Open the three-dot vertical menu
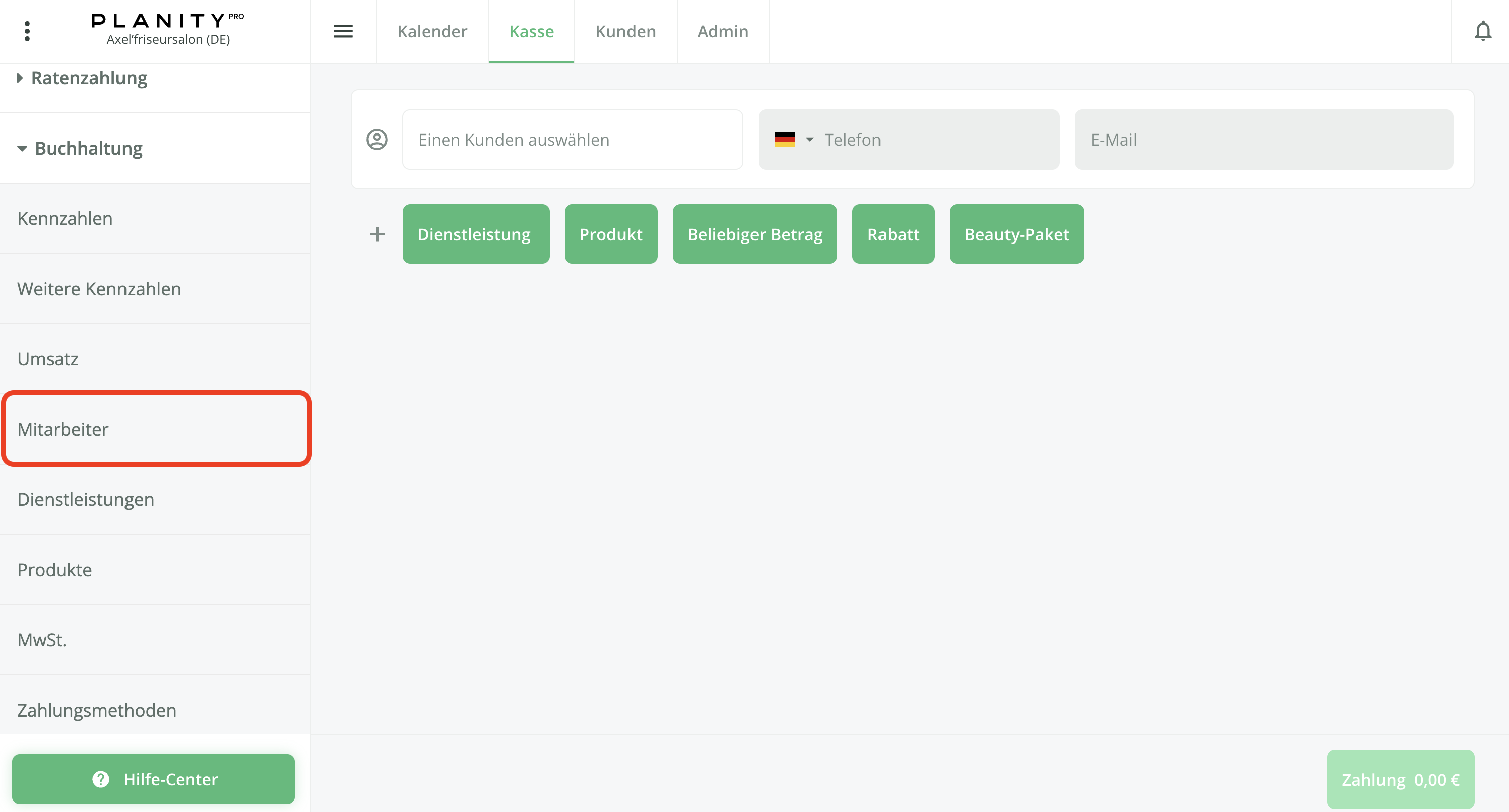Image resolution: width=1509 pixels, height=812 pixels. (x=27, y=31)
